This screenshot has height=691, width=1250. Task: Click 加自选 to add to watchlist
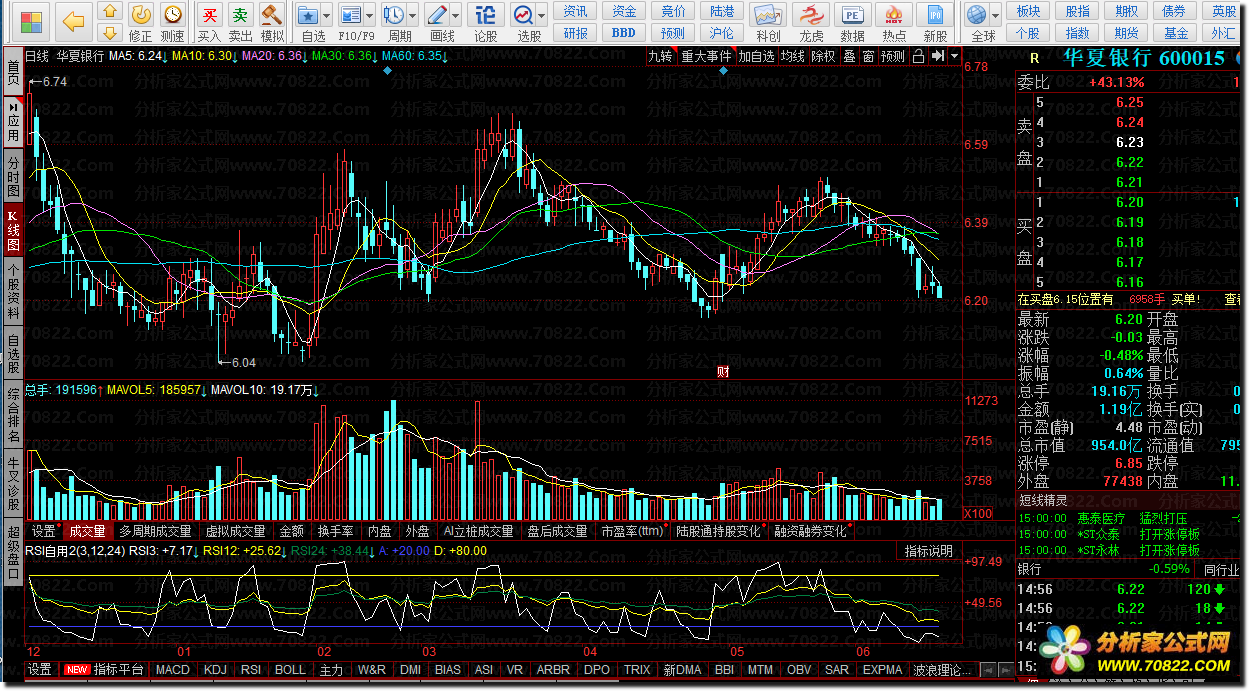[x=757, y=57]
